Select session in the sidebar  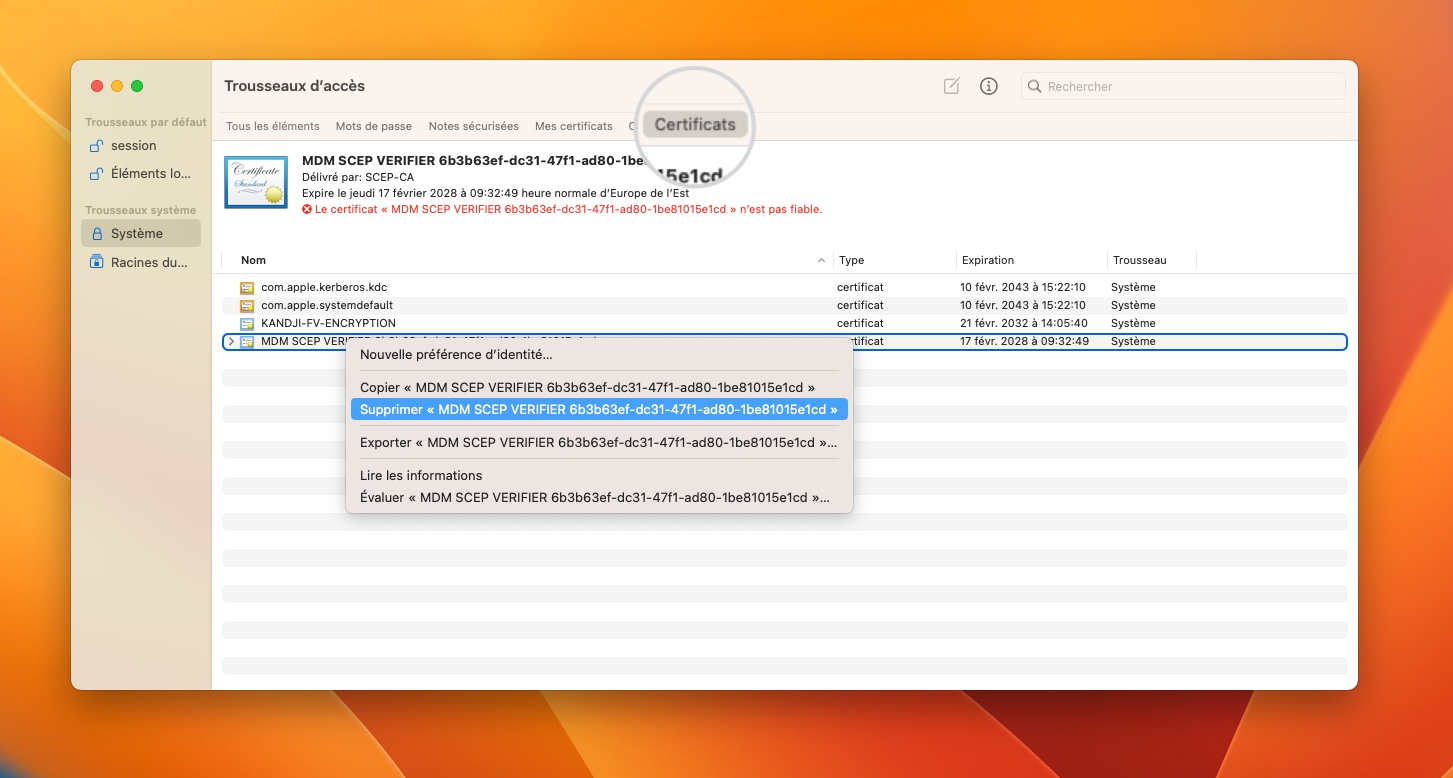[141, 146]
